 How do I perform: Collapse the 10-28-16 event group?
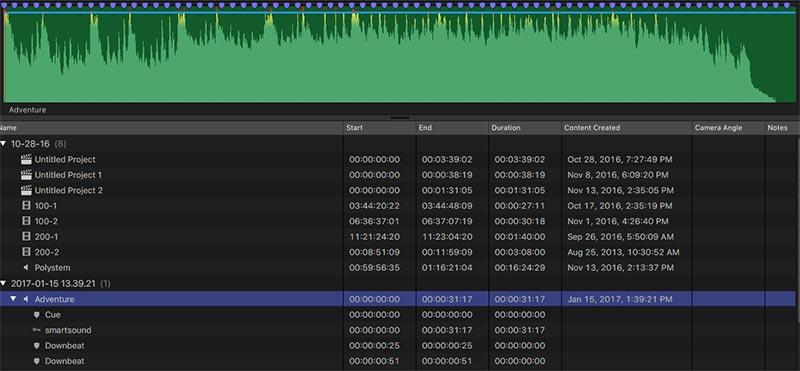coord(4,144)
